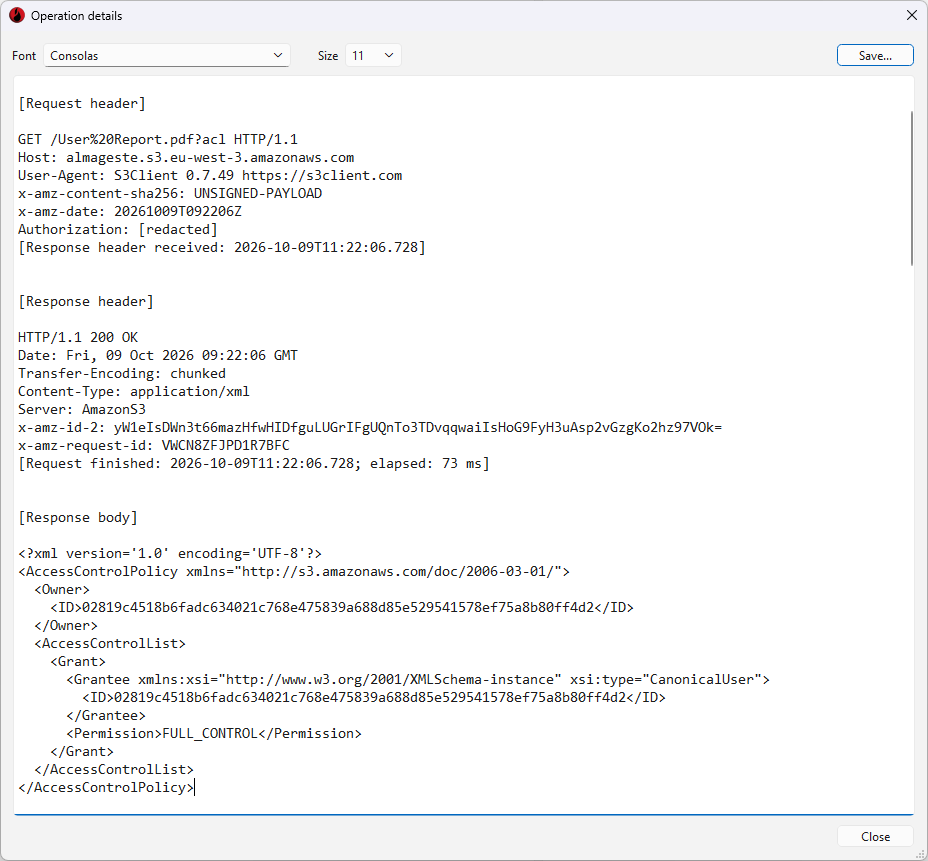The height and width of the screenshot is (861, 928).
Task: Open the Font dropdown showing Consolas
Action: [x=167, y=56]
